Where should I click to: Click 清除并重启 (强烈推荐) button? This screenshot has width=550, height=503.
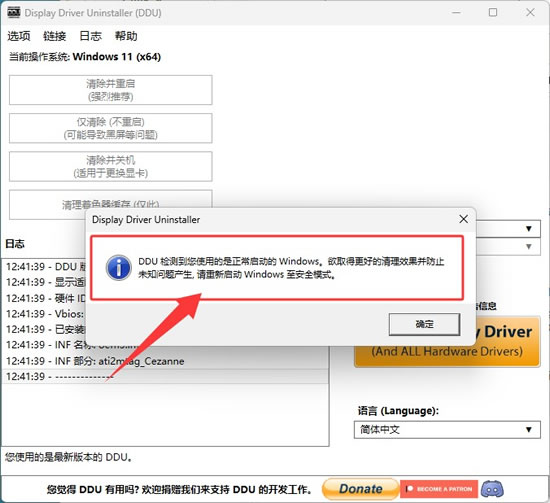coord(110,90)
